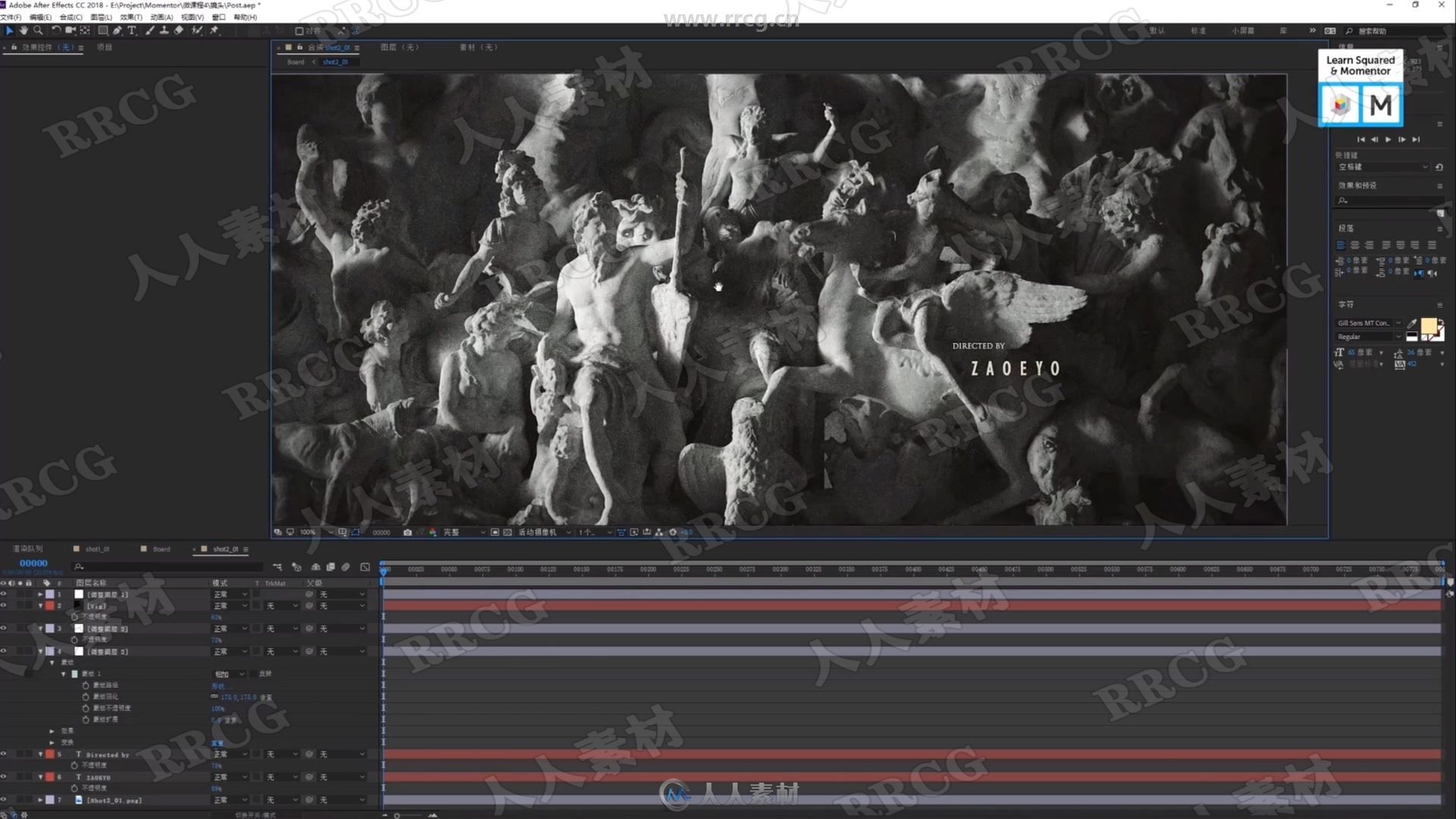Click left-align text icon in Paragraph panel

tap(1341, 245)
